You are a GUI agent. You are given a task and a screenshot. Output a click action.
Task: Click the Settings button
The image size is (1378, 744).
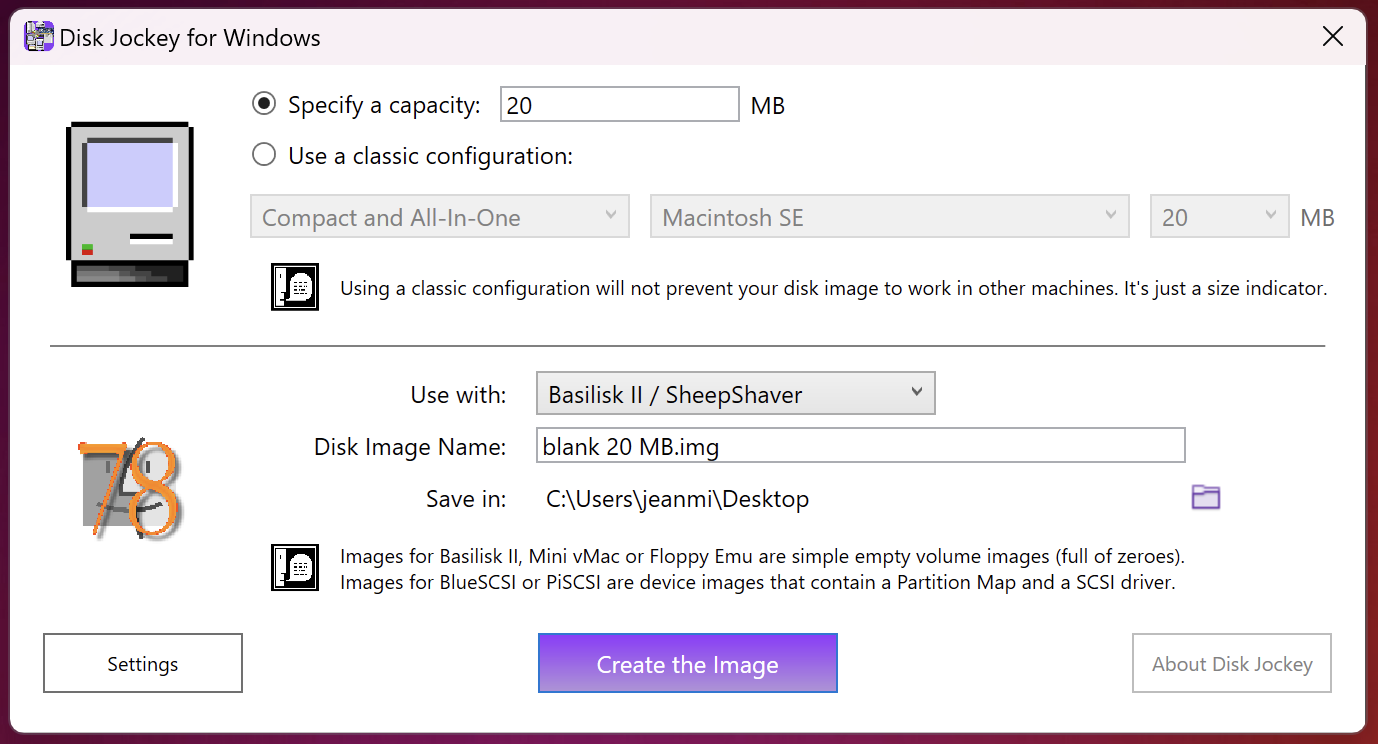pyautogui.click(x=143, y=663)
